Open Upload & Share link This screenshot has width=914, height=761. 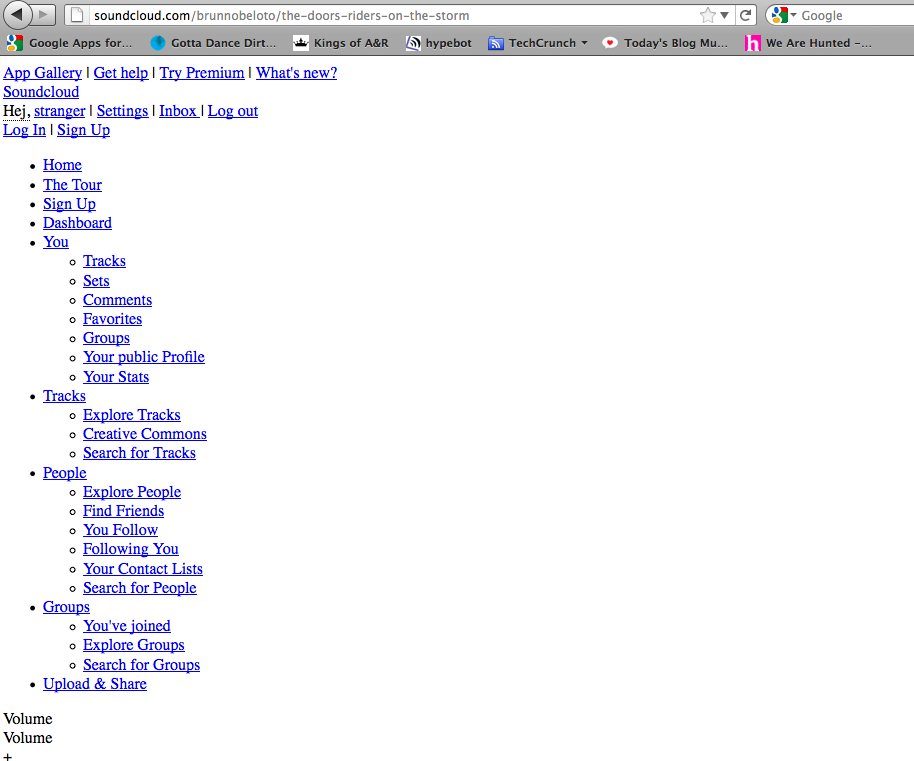[95, 685]
